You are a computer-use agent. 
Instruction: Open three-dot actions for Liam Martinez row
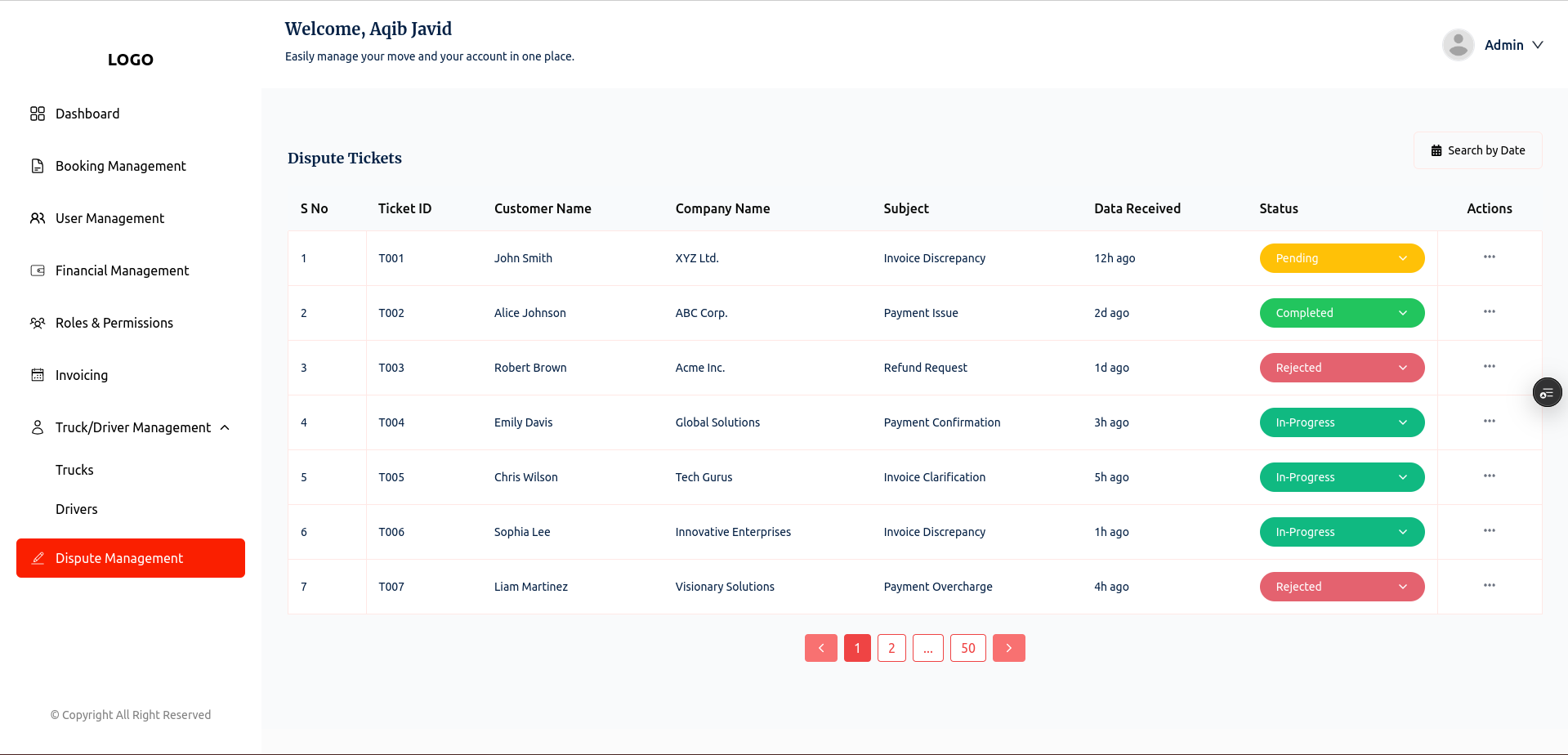pos(1489,586)
